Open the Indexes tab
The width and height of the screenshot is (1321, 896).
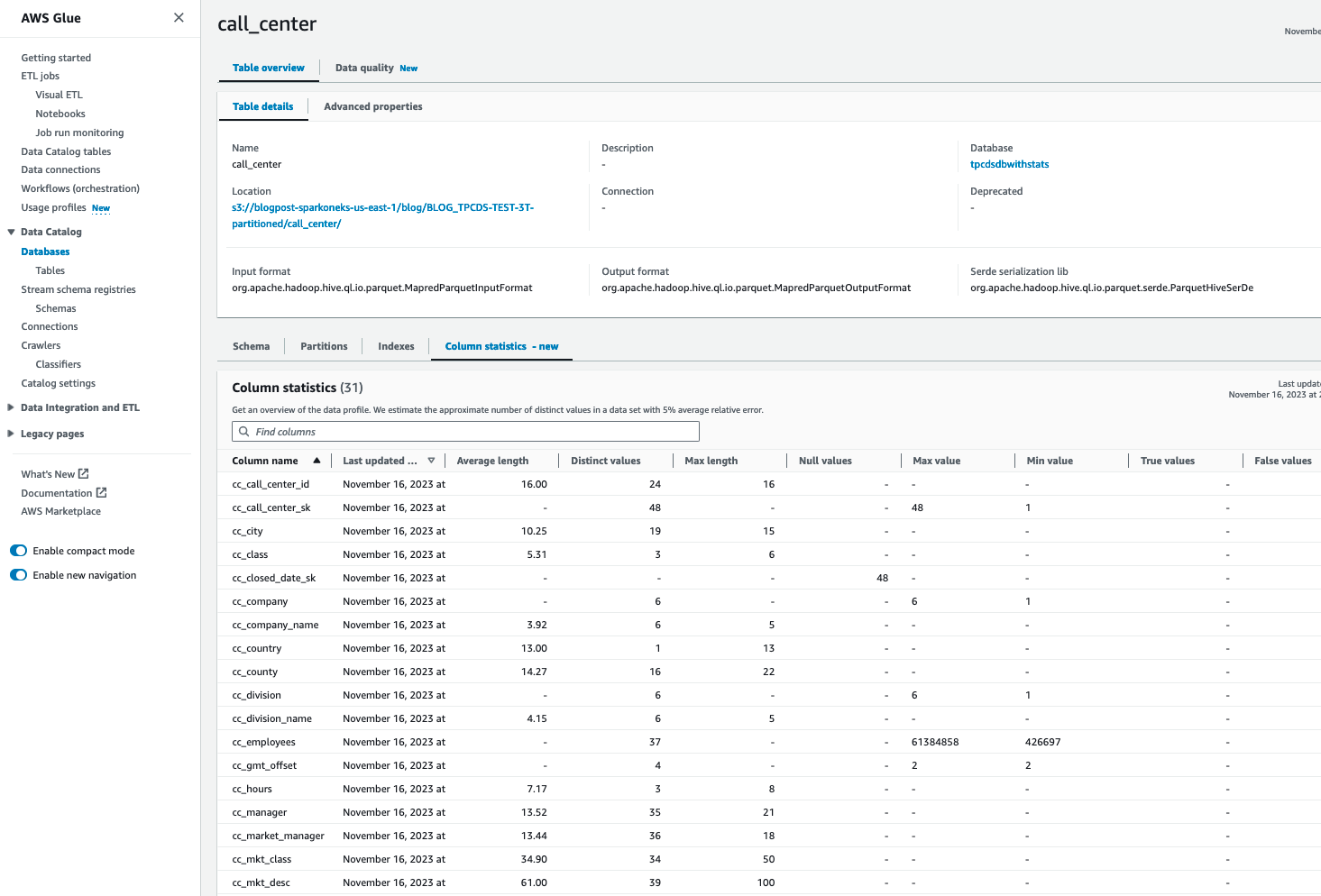[x=396, y=346]
